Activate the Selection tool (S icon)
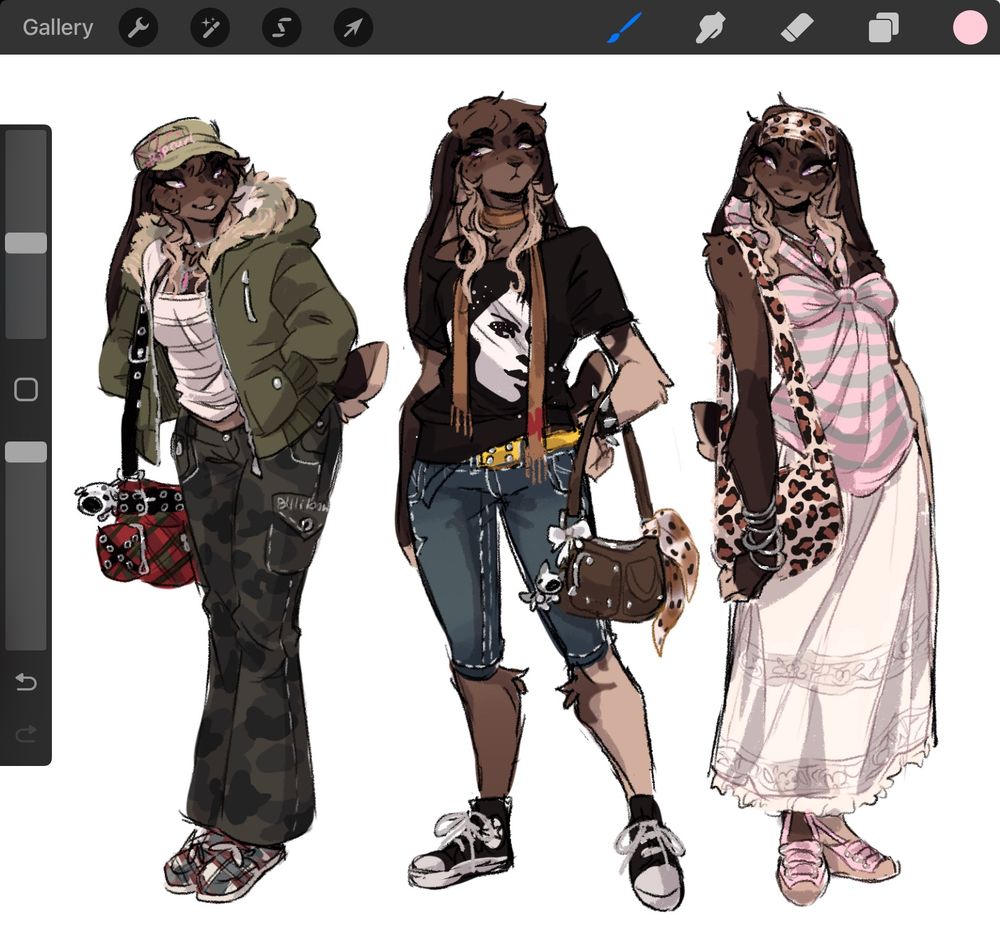This screenshot has height=951, width=1000. [x=282, y=28]
